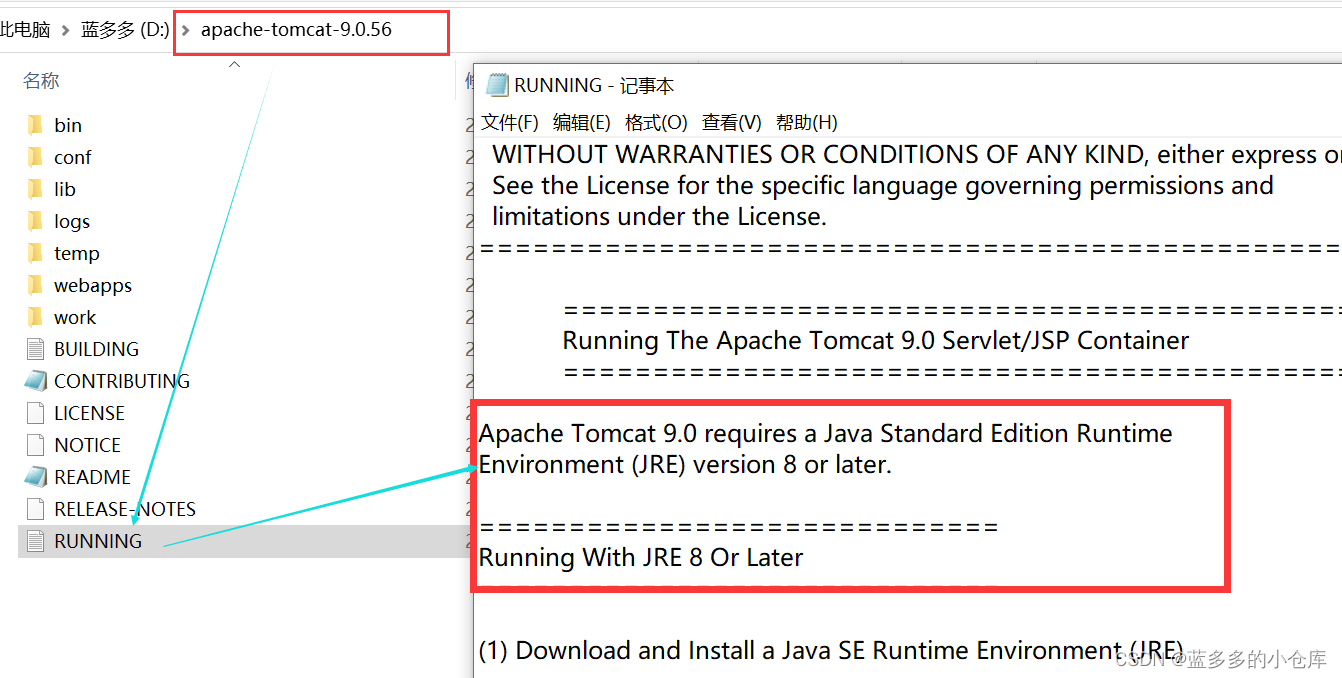Click the LICENSE file icon
Viewport: 1342px width, 678px height.
click(x=35, y=413)
